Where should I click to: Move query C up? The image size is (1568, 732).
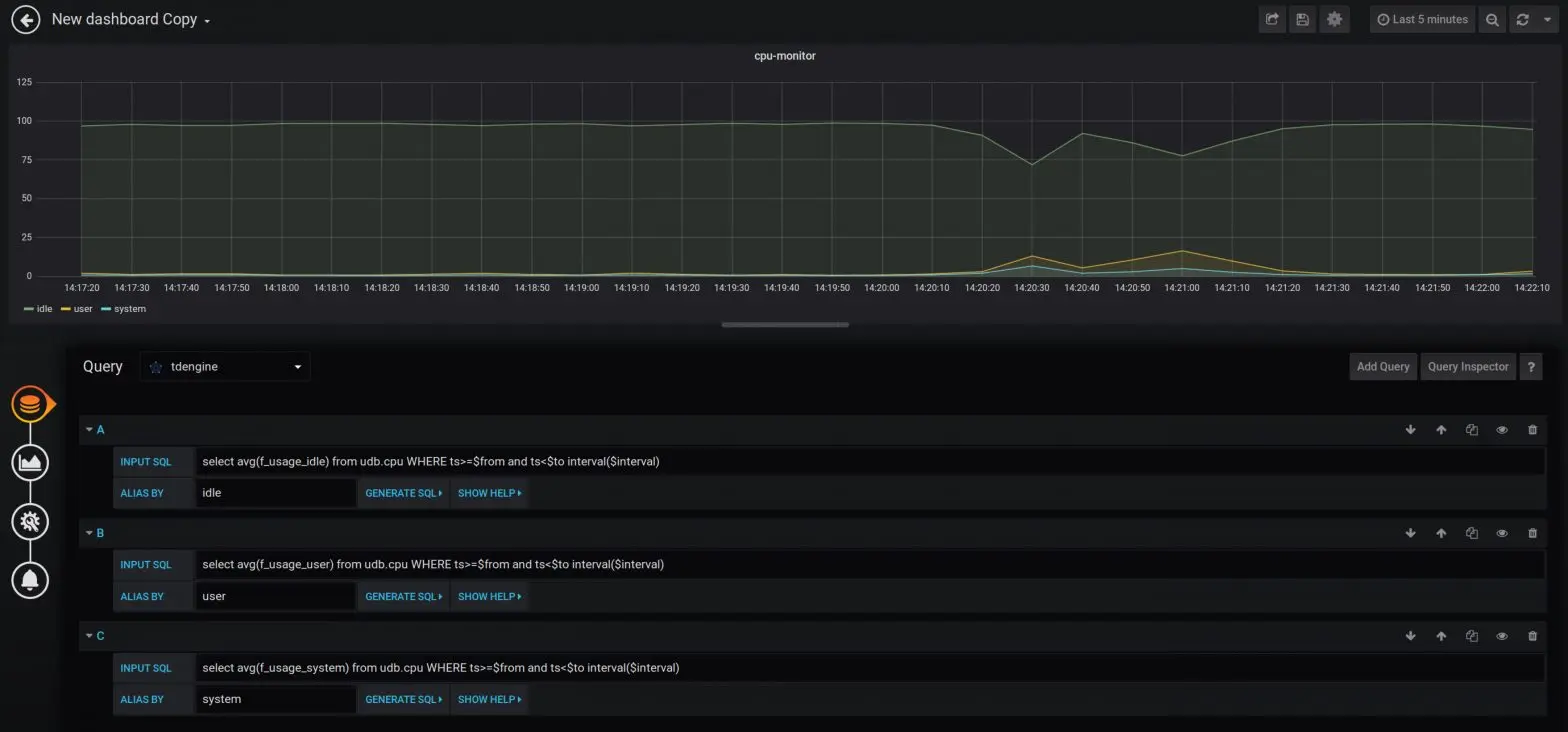tap(1441, 636)
